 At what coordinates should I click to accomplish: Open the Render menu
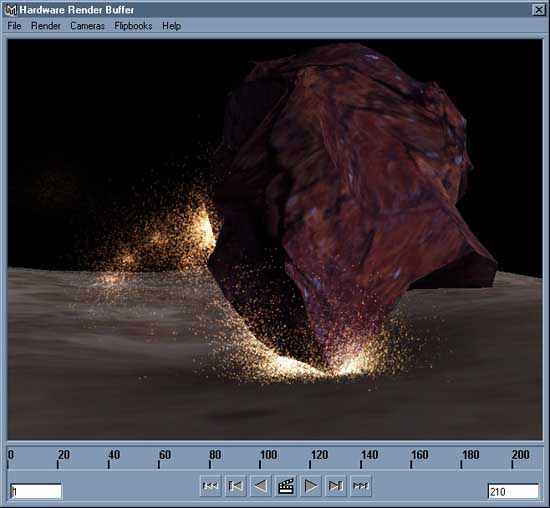tap(46, 26)
